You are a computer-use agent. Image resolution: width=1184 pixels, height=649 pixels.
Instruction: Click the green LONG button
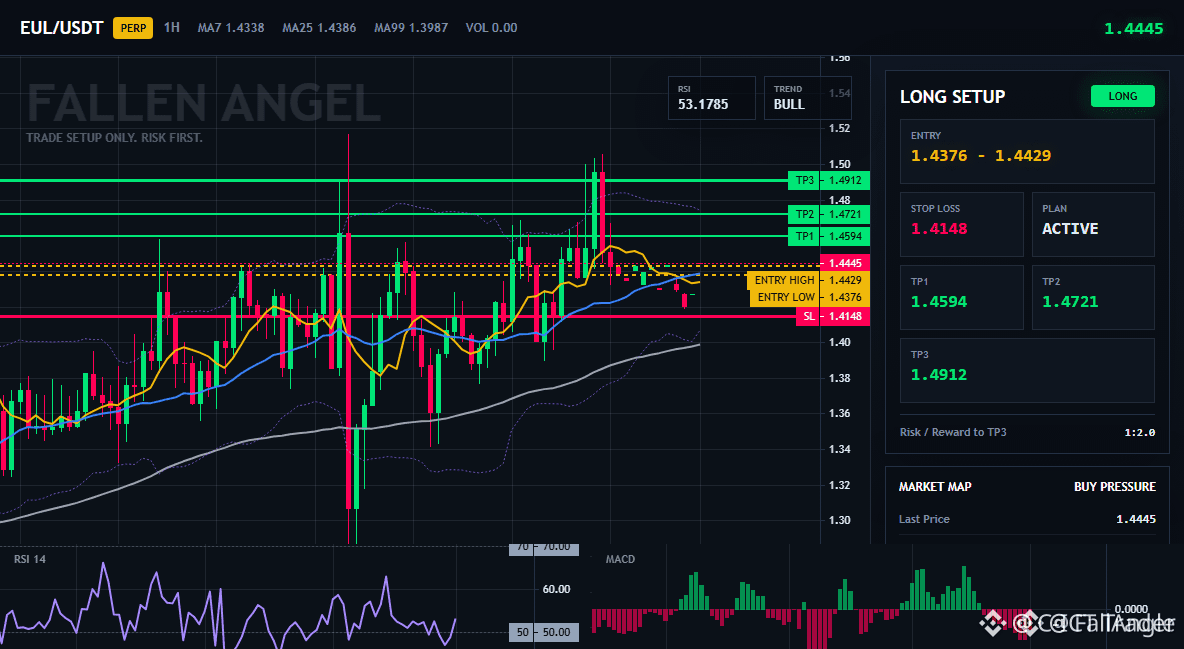(x=1122, y=96)
